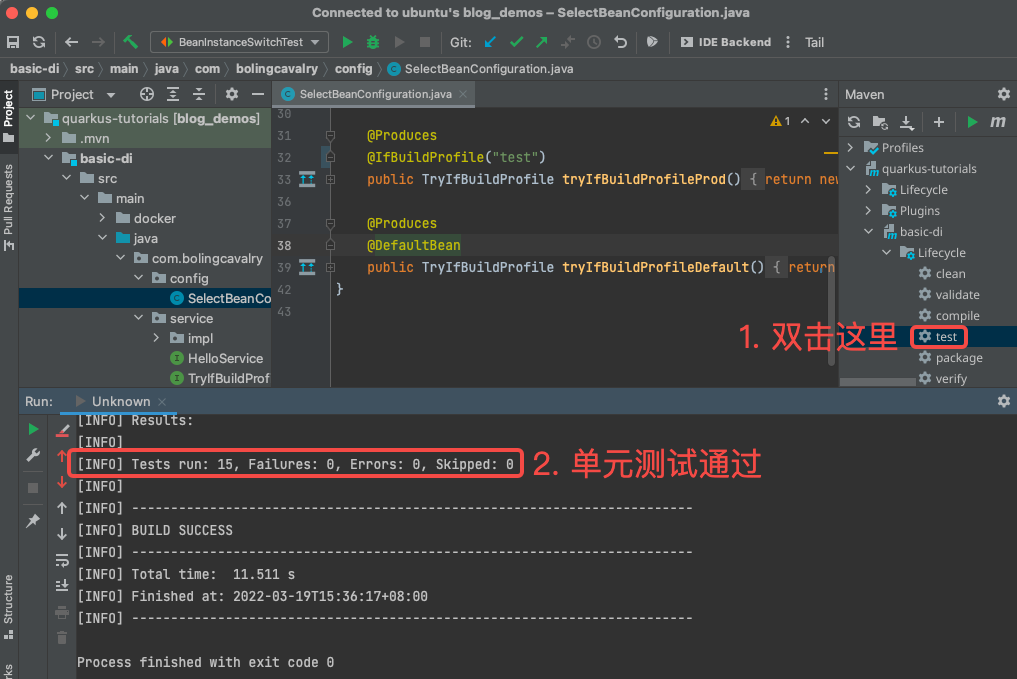The width and height of the screenshot is (1017, 679).
Task: Click the bolingcavalry breadcrumb
Action: [x=277, y=69]
